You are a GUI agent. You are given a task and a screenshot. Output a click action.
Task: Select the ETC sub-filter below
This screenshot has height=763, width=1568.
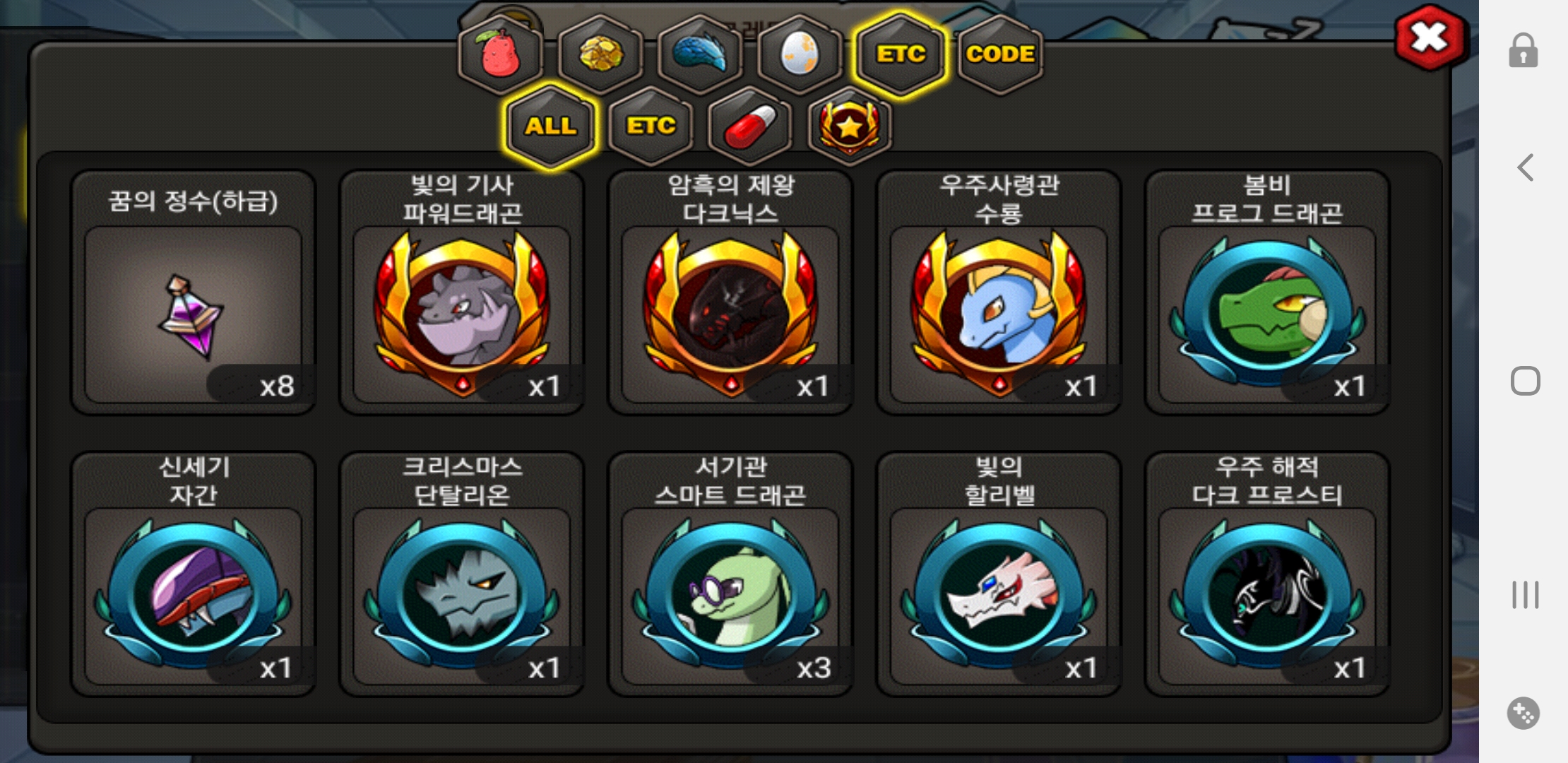(x=651, y=126)
